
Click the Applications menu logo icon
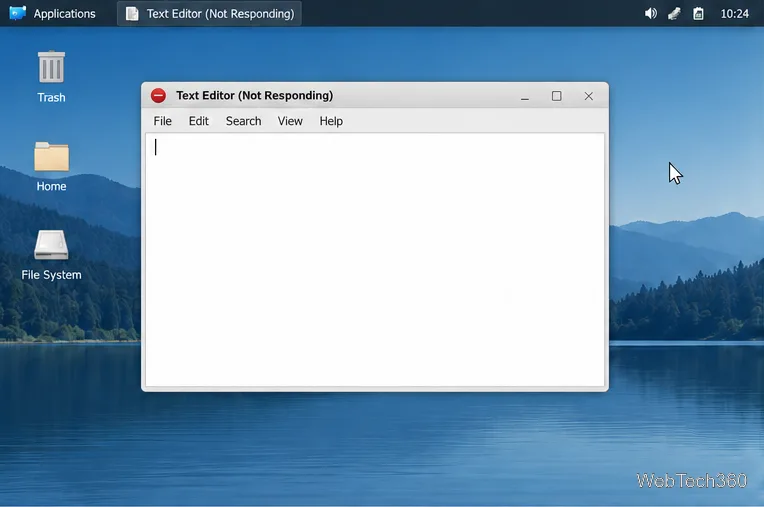coord(18,13)
